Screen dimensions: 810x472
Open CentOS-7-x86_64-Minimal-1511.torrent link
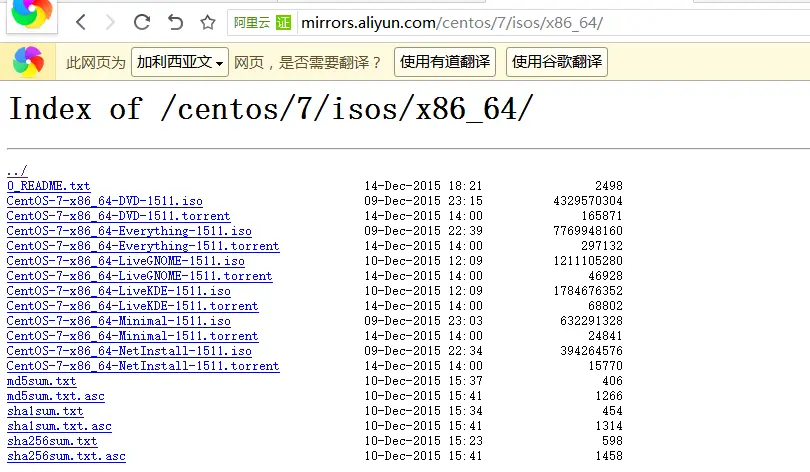point(132,336)
